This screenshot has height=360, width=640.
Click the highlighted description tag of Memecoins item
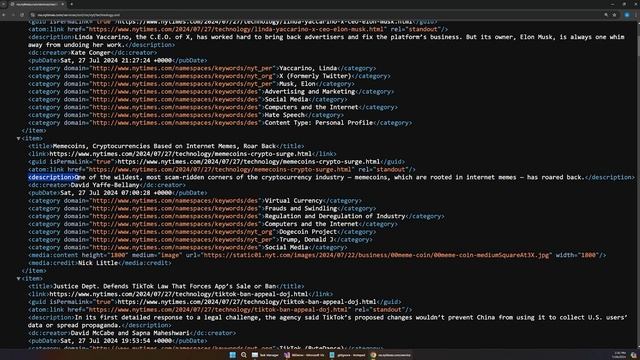tap(51, 177)
